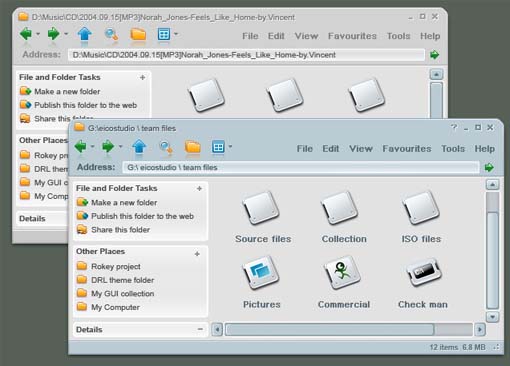Click the third drive icon in back window
The width and height of the screenshot is (510, 366).
click(366, 95)
